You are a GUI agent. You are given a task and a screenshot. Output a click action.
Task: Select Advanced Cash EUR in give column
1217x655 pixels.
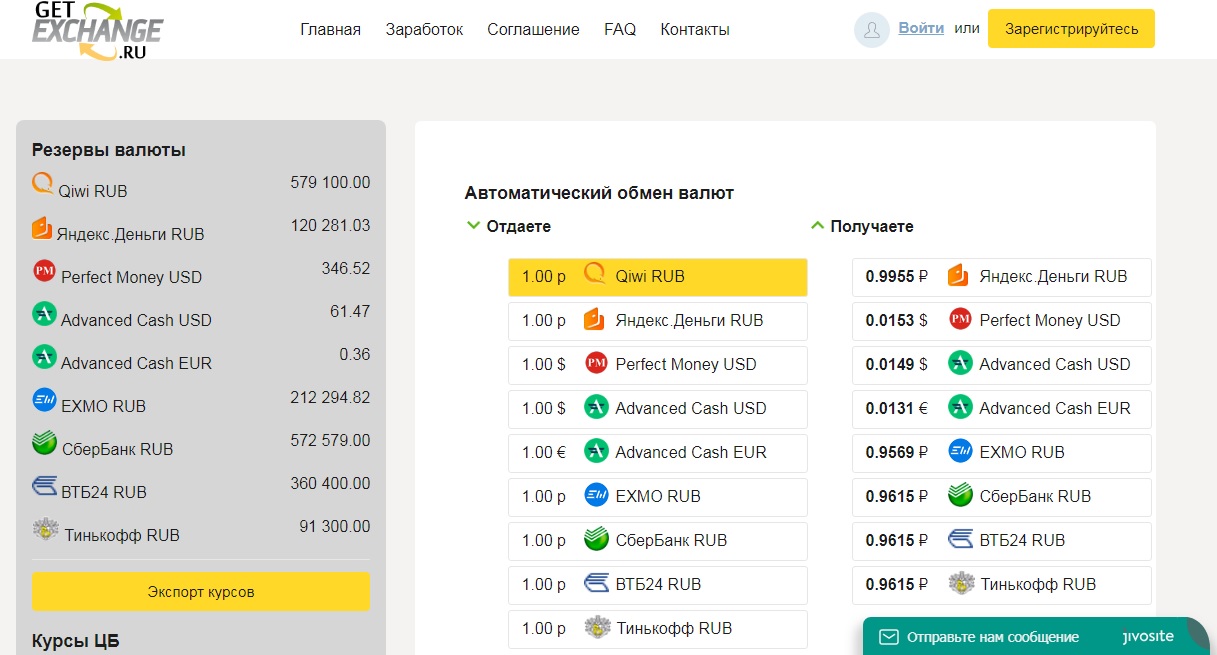[657, 452]
